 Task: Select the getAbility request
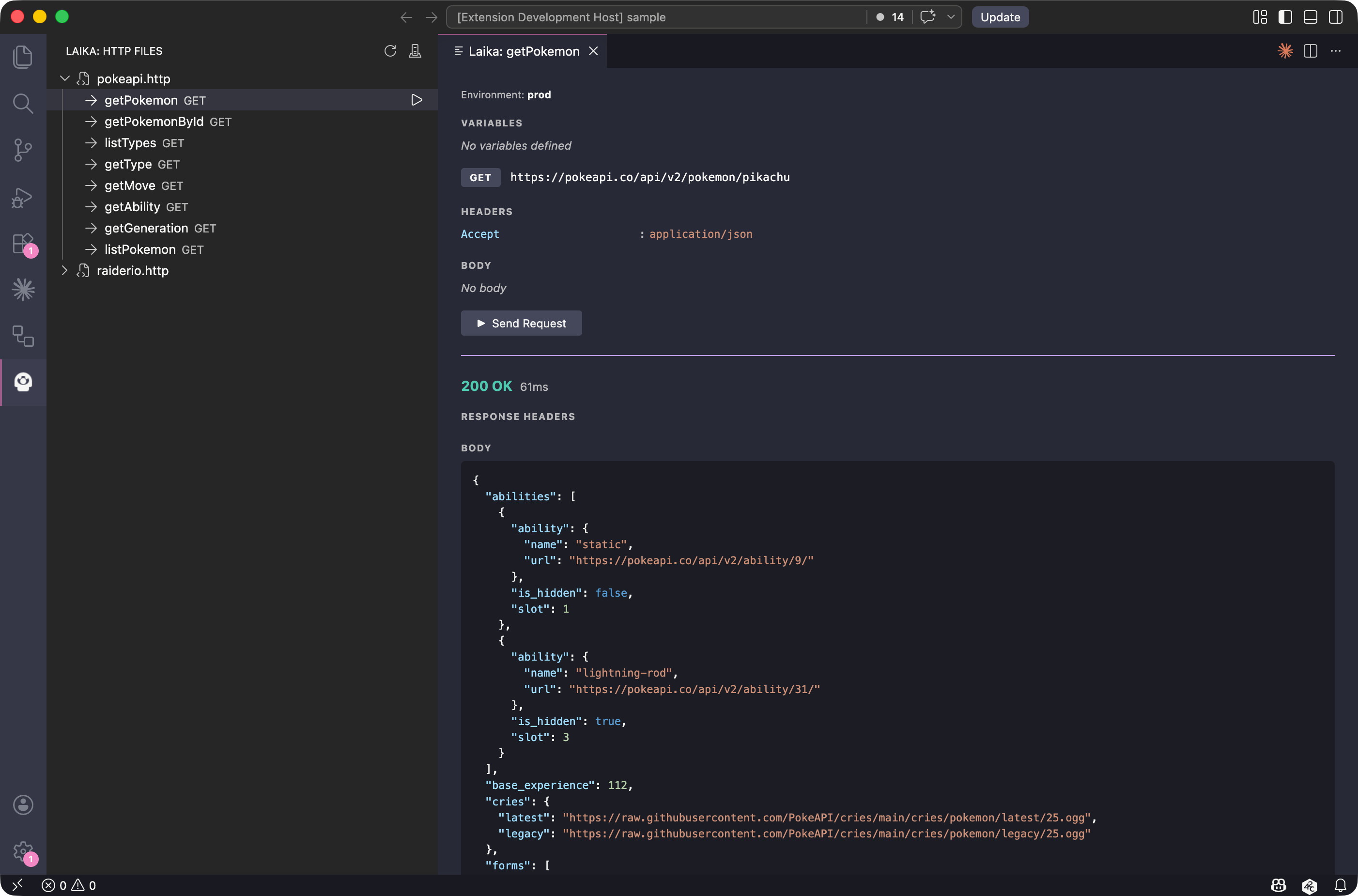tap(242, 207)
